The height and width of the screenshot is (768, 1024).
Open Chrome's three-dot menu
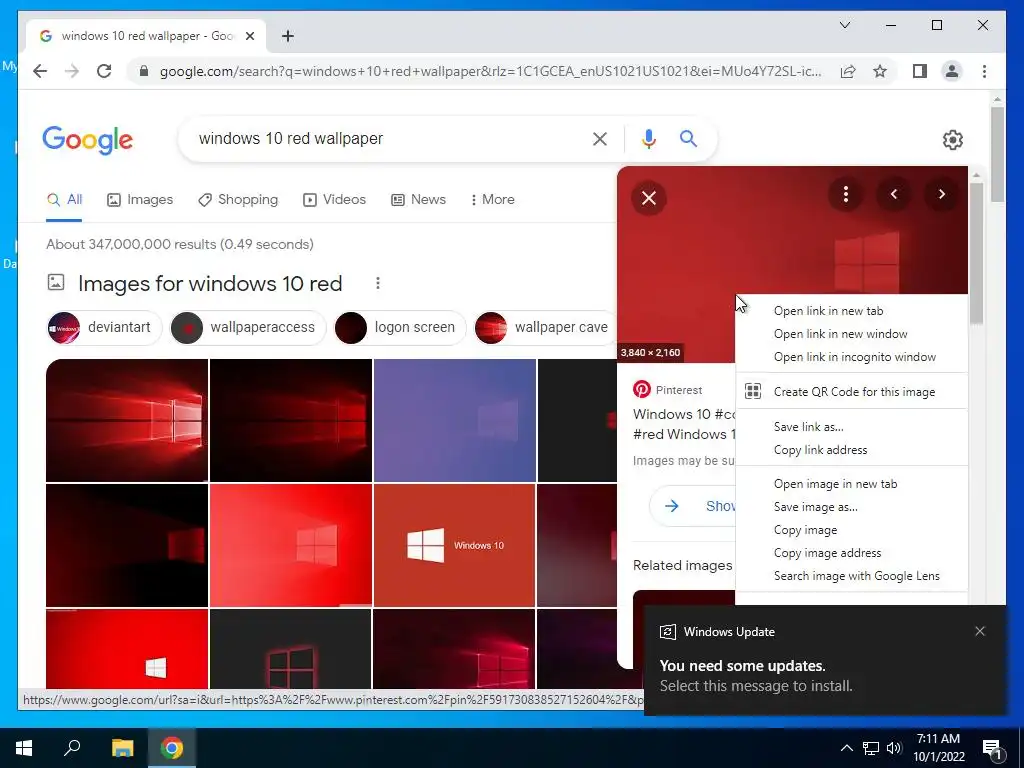pyautogui.click(x=984, y=71)
